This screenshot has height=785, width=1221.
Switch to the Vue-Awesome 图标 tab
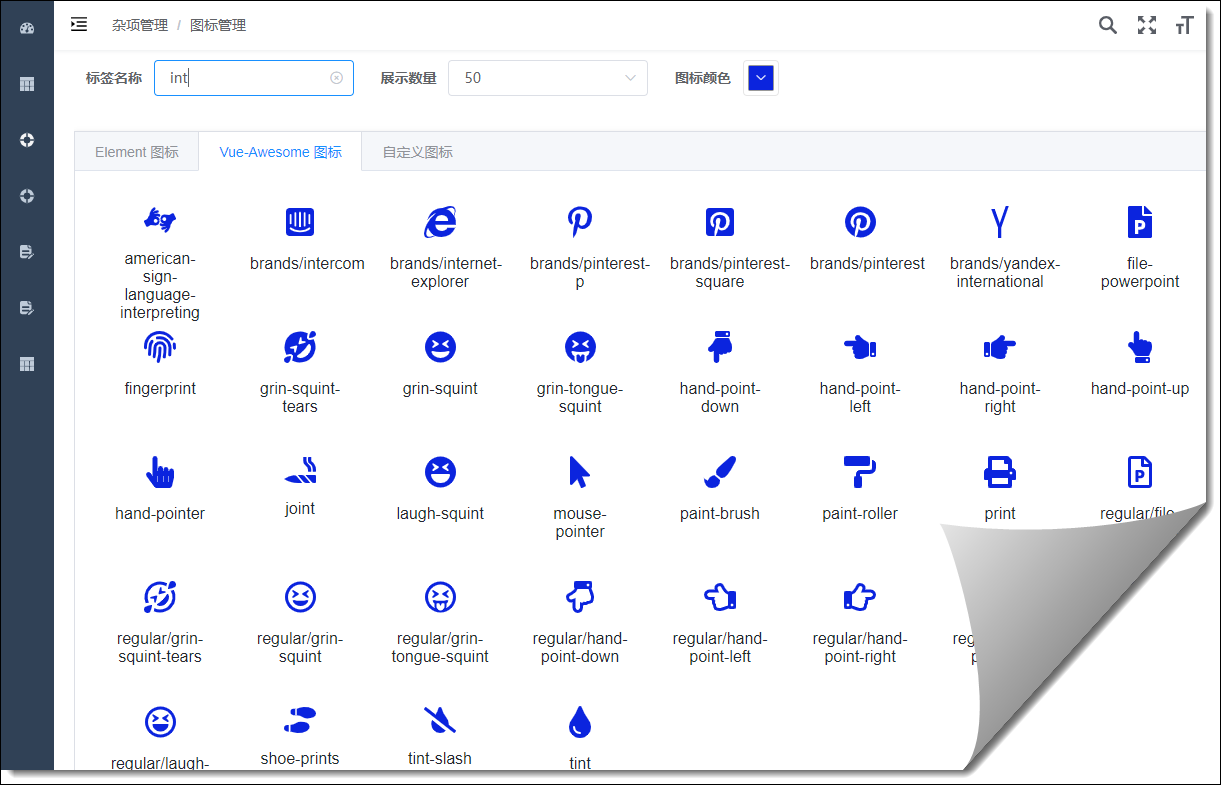[x=281, y=152]
